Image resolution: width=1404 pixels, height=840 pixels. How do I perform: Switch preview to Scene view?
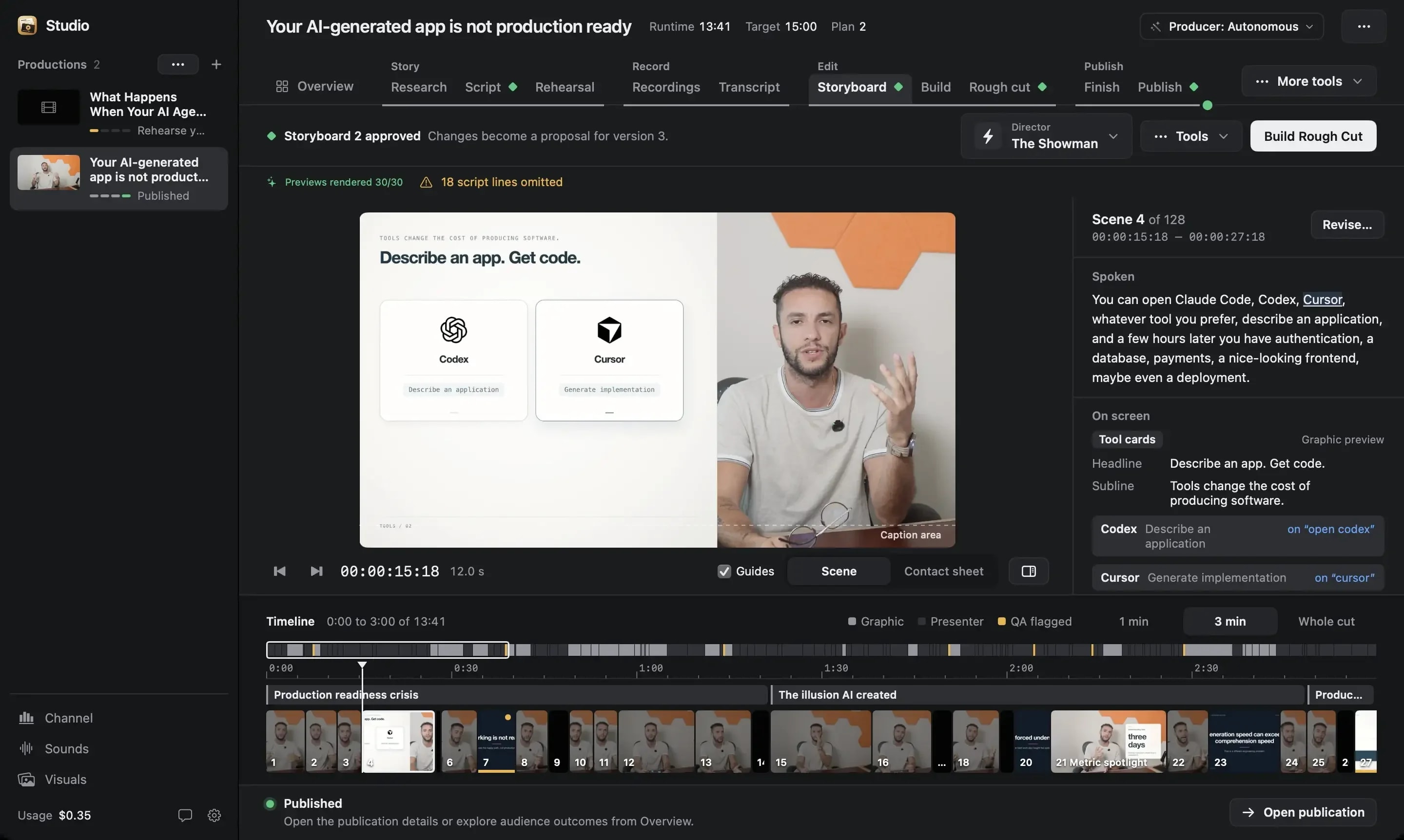pos(838,571)
